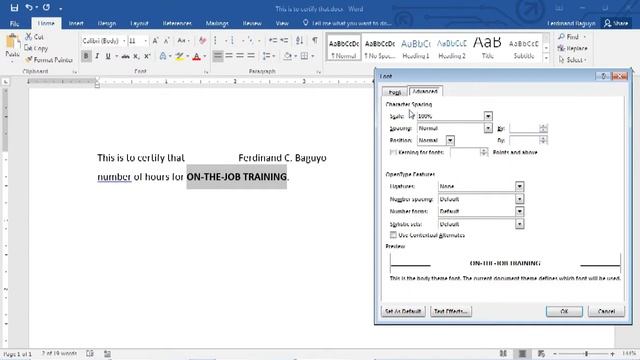This screenshot has width=640, height=360.
Task: Redo the last action
Action: [46, 7]
